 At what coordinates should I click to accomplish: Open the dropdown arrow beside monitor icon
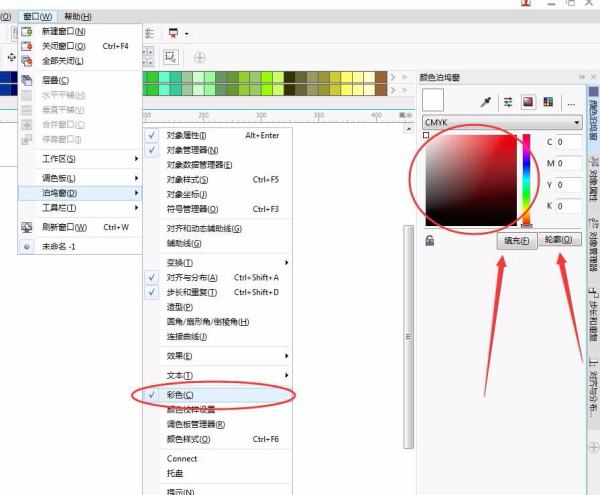tap(186, 34)
